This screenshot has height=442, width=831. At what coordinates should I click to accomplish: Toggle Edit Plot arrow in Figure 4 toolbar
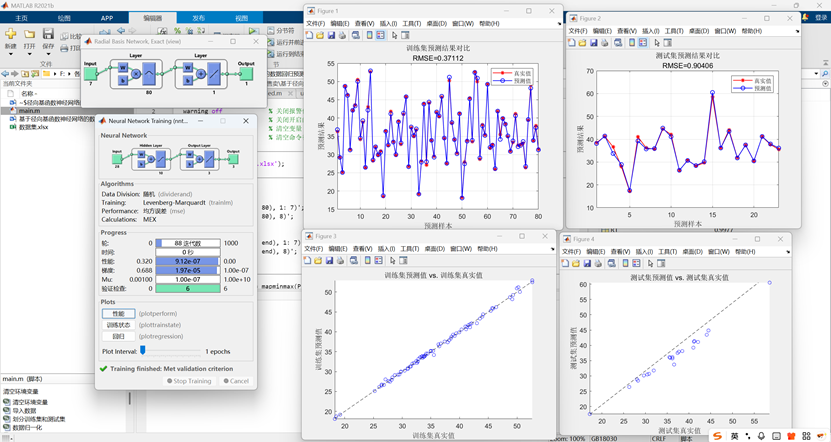click(650, 263)
